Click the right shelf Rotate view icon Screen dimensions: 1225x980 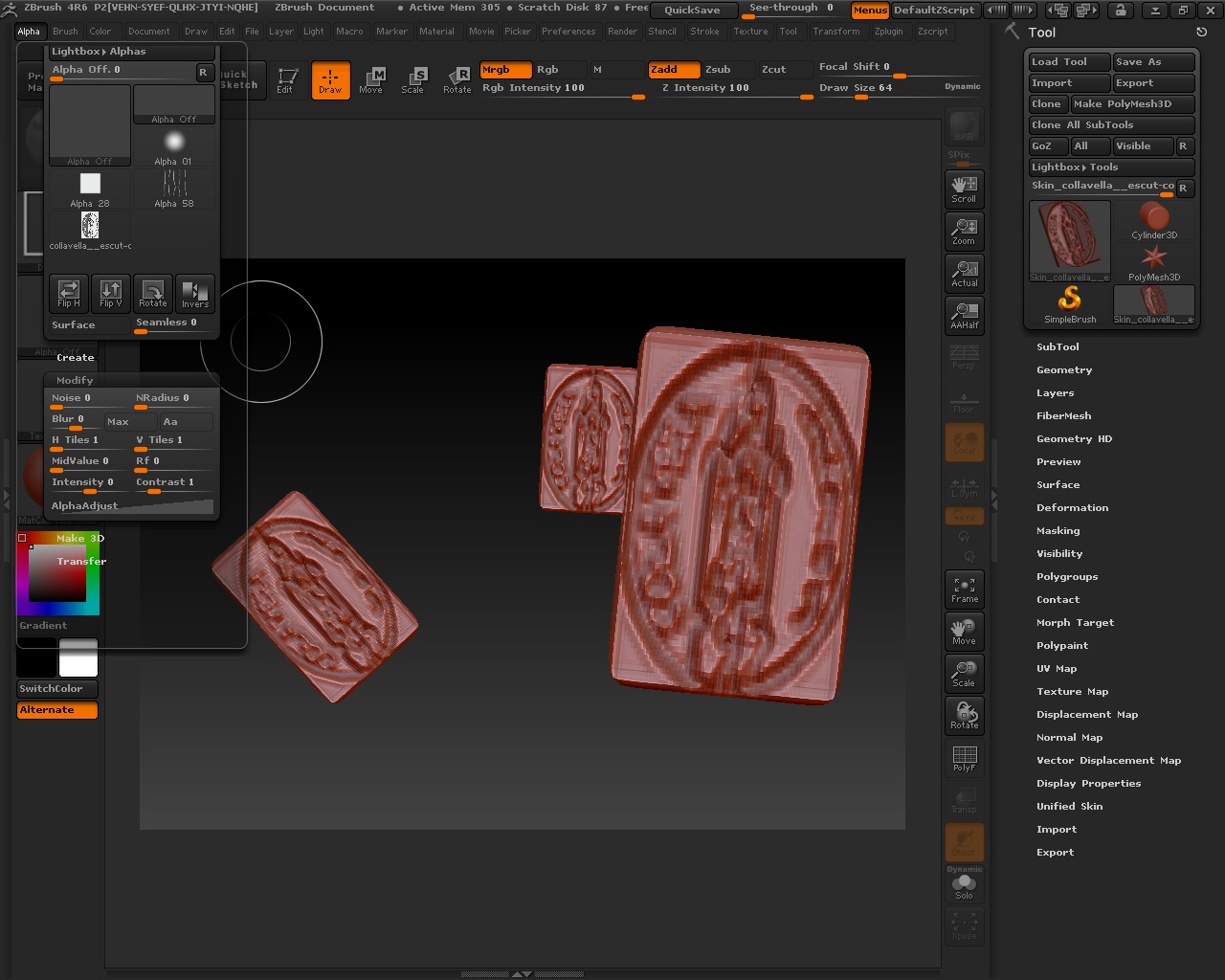pos(964,715)
